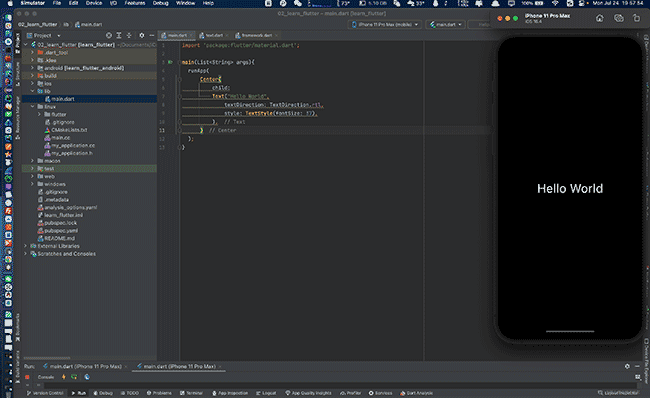This screenshot has width=650, height=398.
Task: Open the Project view type dropdown
Action: (x=44, y=36)
